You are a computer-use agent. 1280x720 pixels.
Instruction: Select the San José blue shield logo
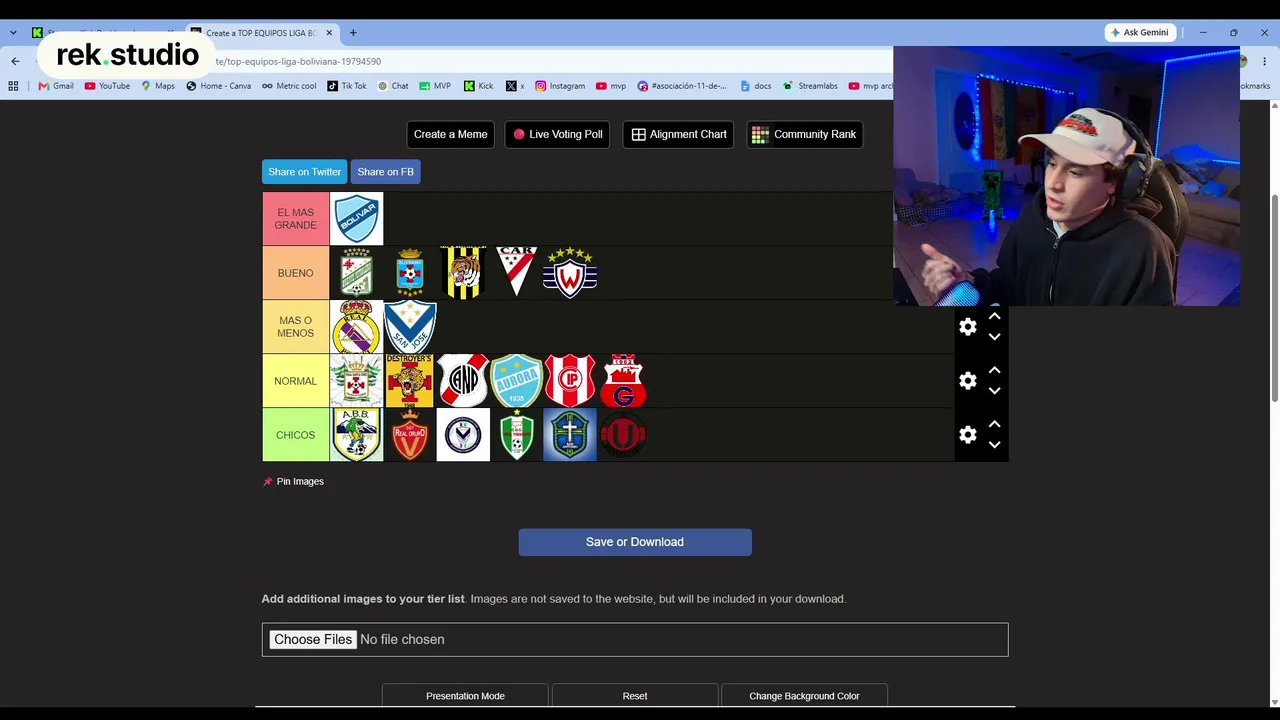410,327
